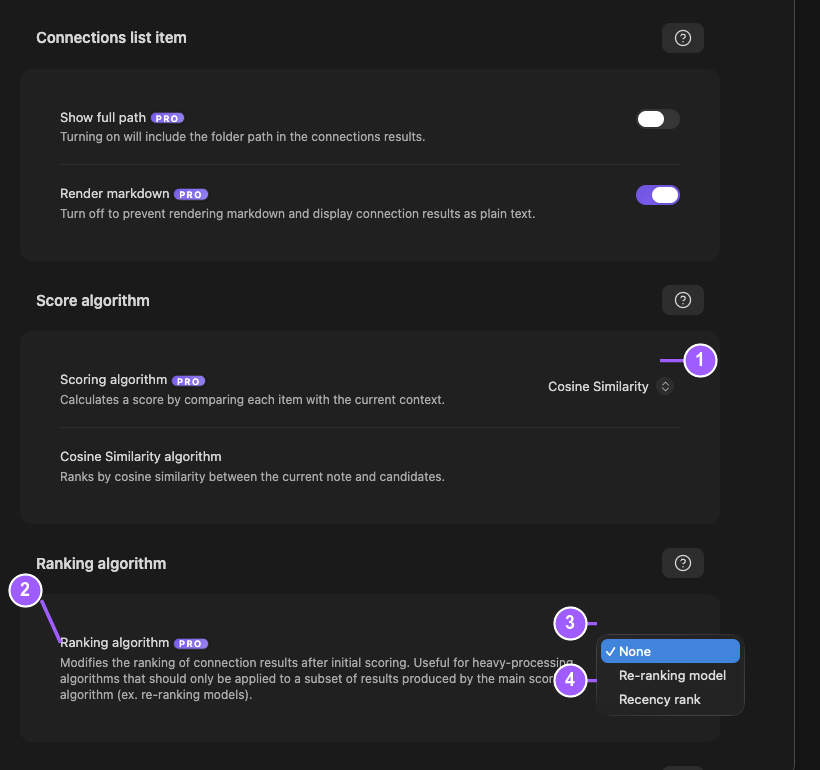Click the Cosine Similarity algorithm heading

(x=141, y=457)
